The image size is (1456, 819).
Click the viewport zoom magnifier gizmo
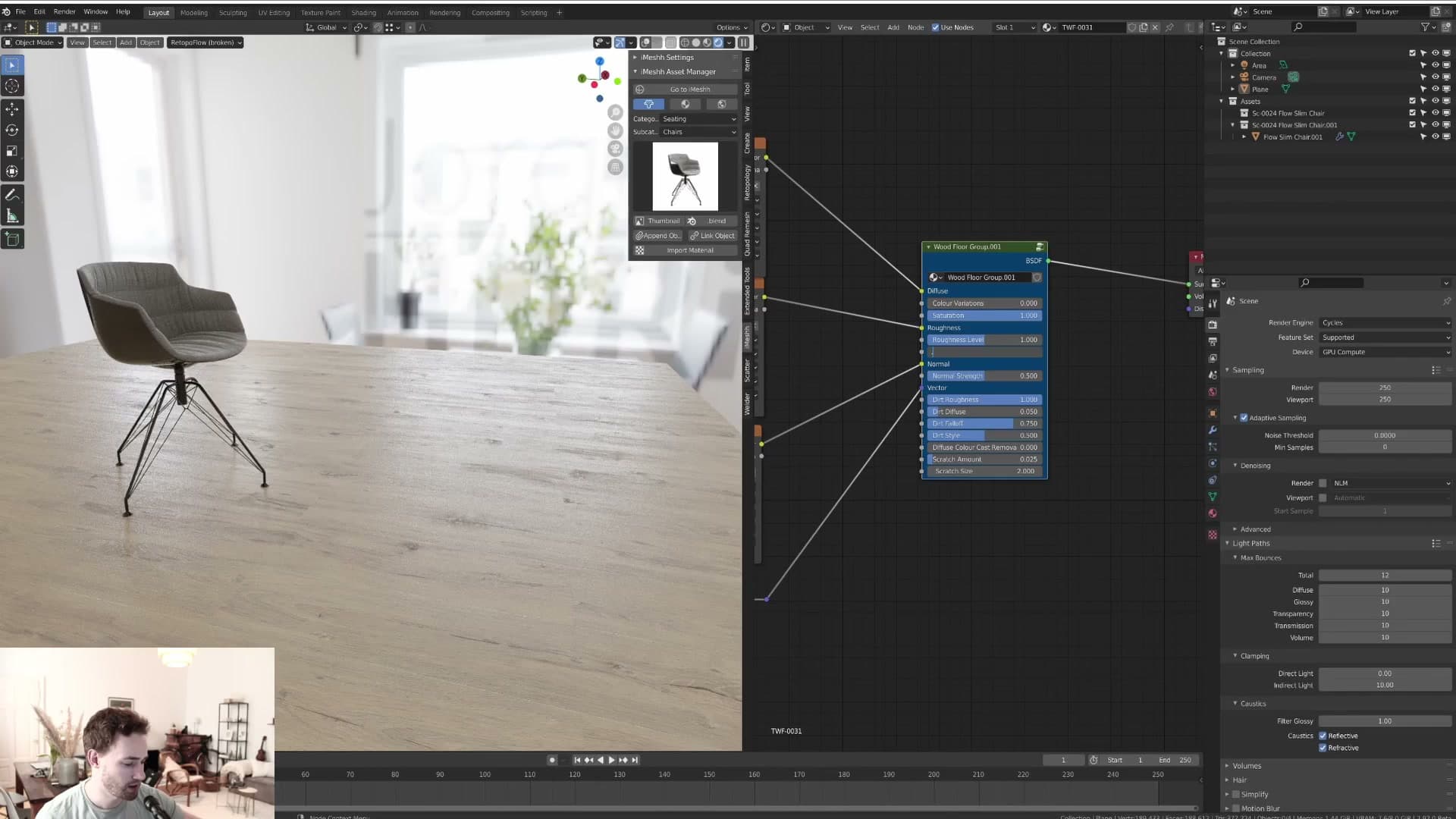click(x=616, y=112)
